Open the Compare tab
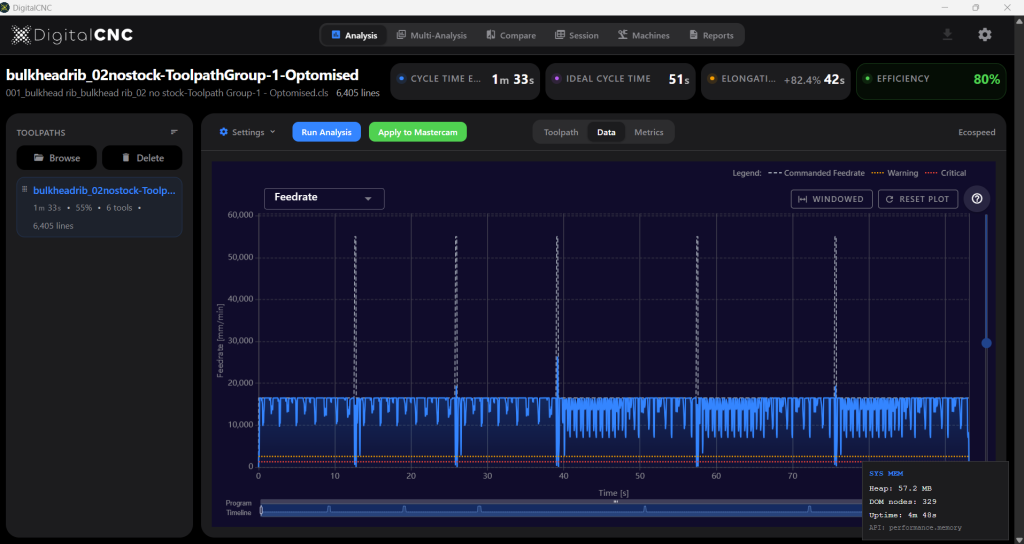The image size is (1024, 544). [x=511, y=35]
